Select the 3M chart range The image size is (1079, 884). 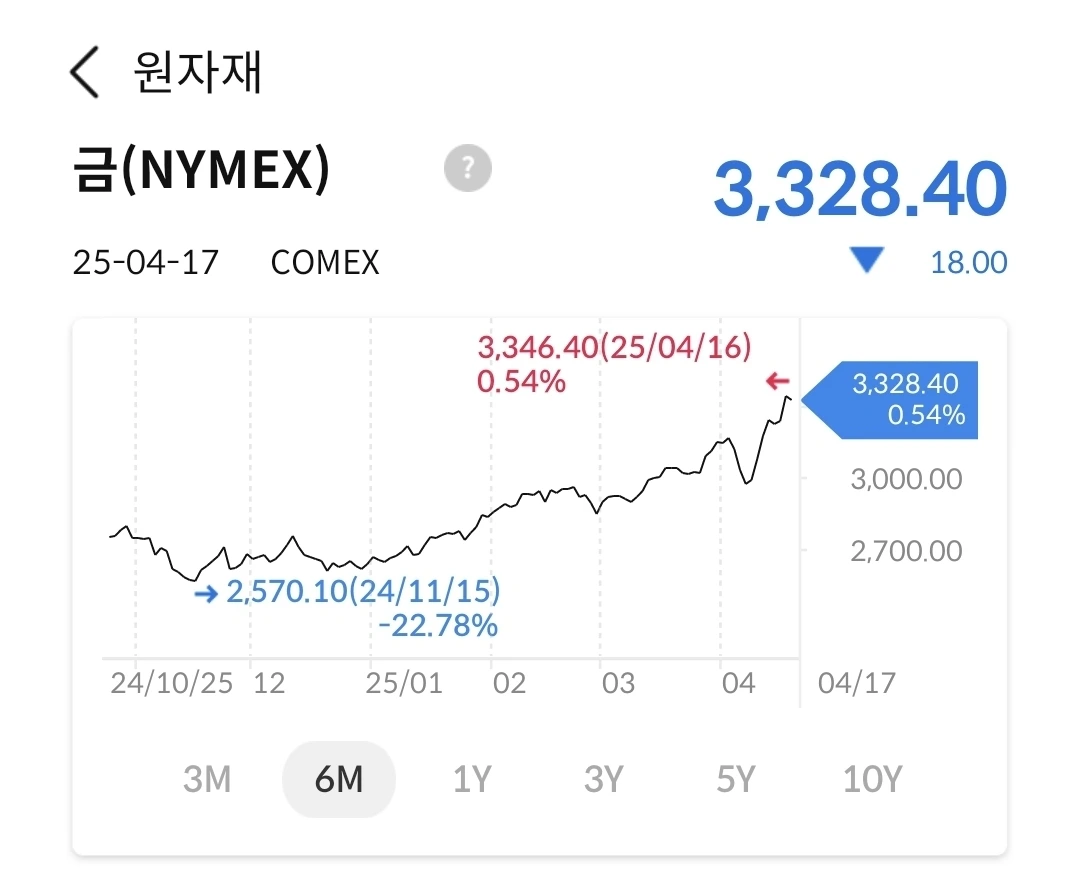[207, 779]
